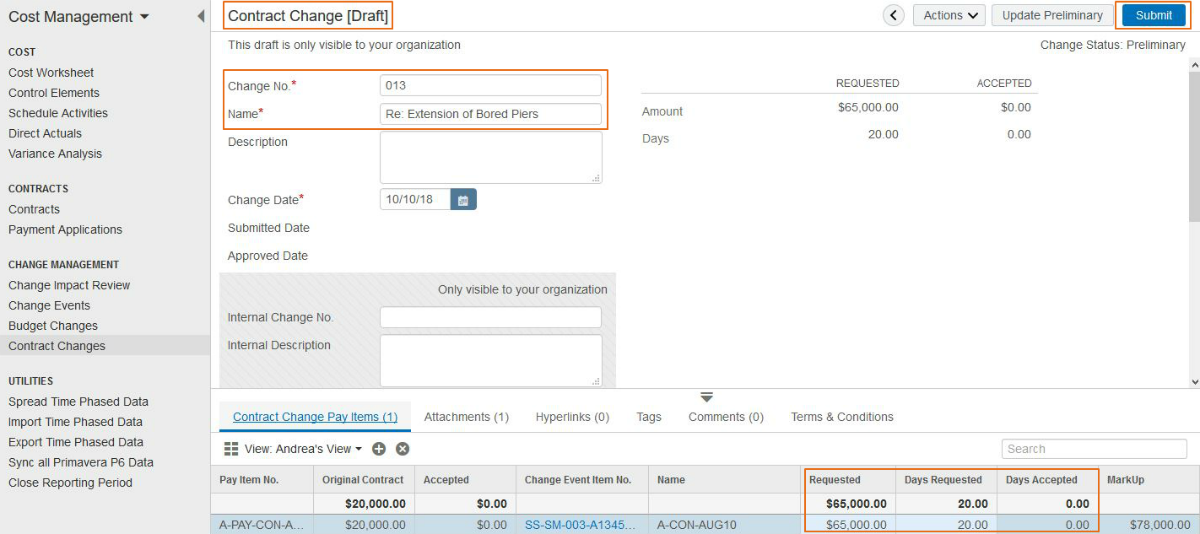
Task: Click Sync all Primavera P6 Data
Action: [x=81, y=462]
